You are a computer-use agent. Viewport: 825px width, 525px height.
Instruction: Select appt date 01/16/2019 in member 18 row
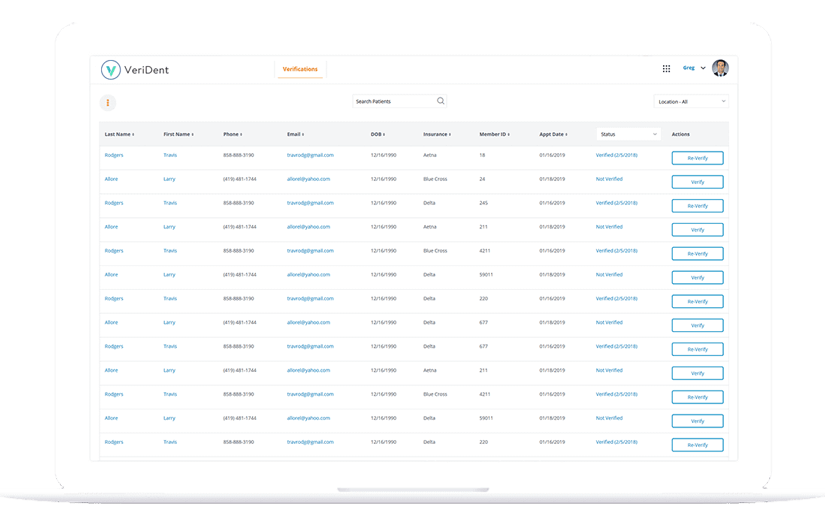coord(552,155)
